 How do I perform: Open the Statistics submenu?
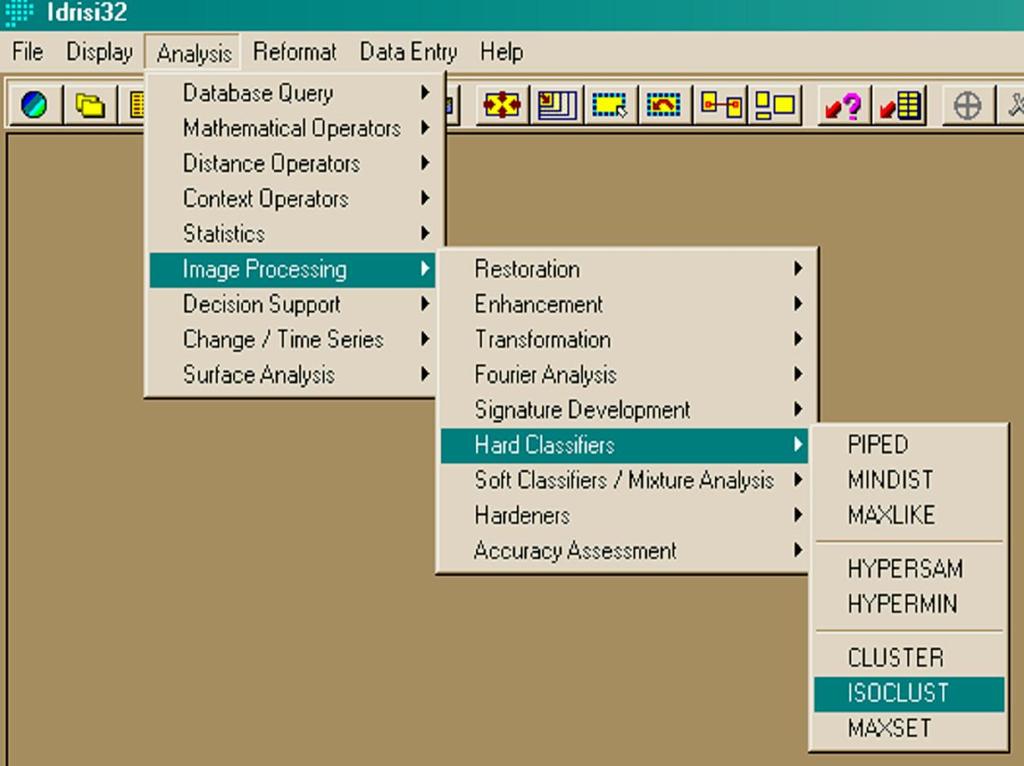[293, 234]
